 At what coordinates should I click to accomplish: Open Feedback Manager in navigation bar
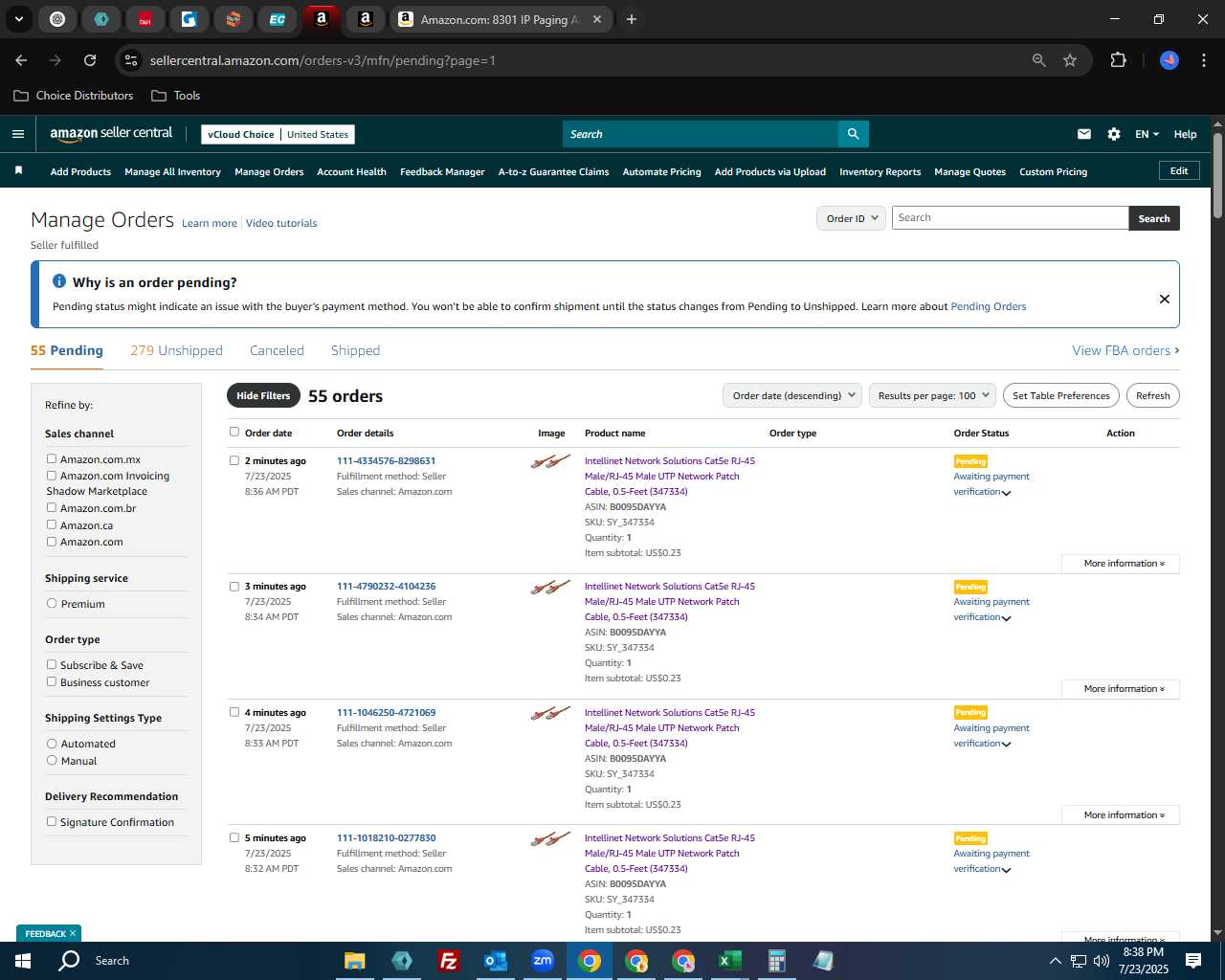tap(442, 172)
